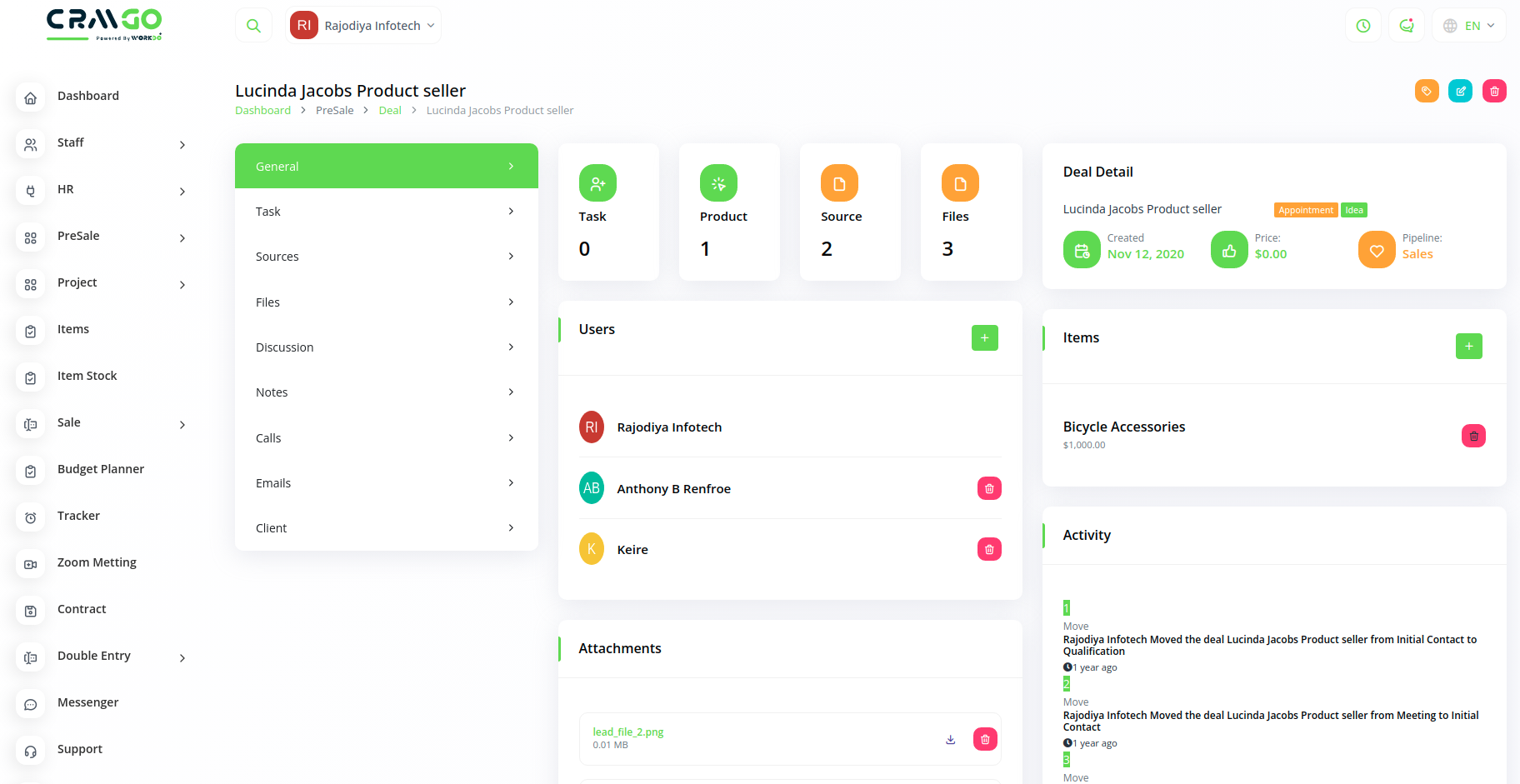Delete Bicycle Accessories item

click(x=1473, y=436)
